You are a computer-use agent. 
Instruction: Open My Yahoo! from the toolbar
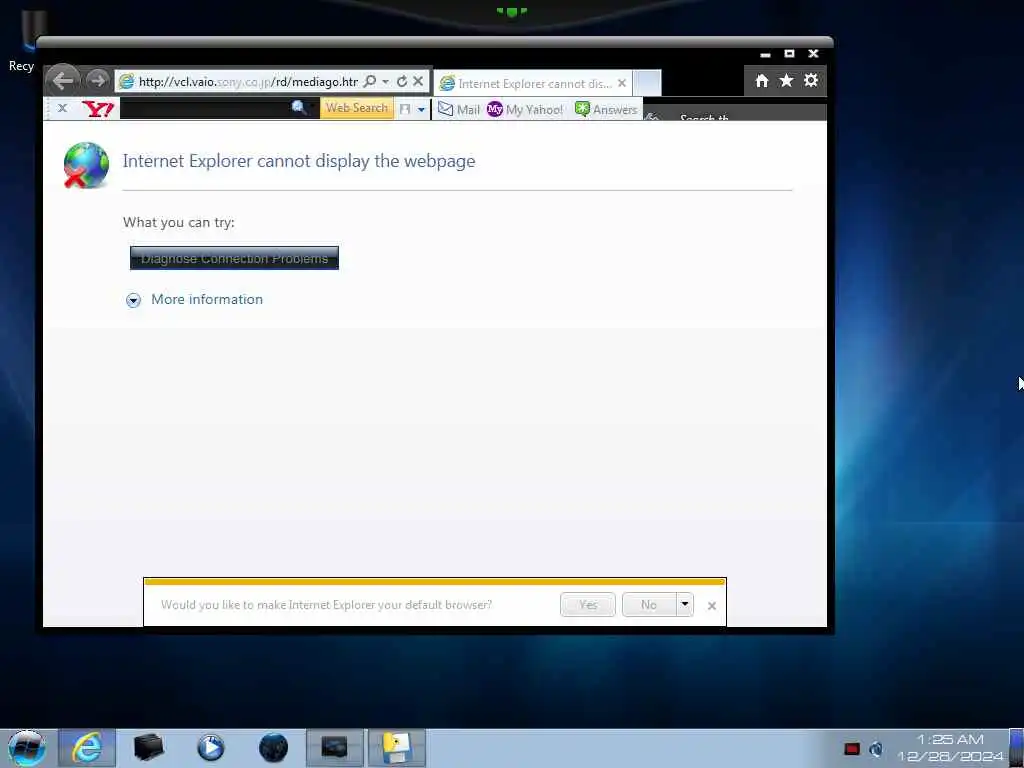525,109
